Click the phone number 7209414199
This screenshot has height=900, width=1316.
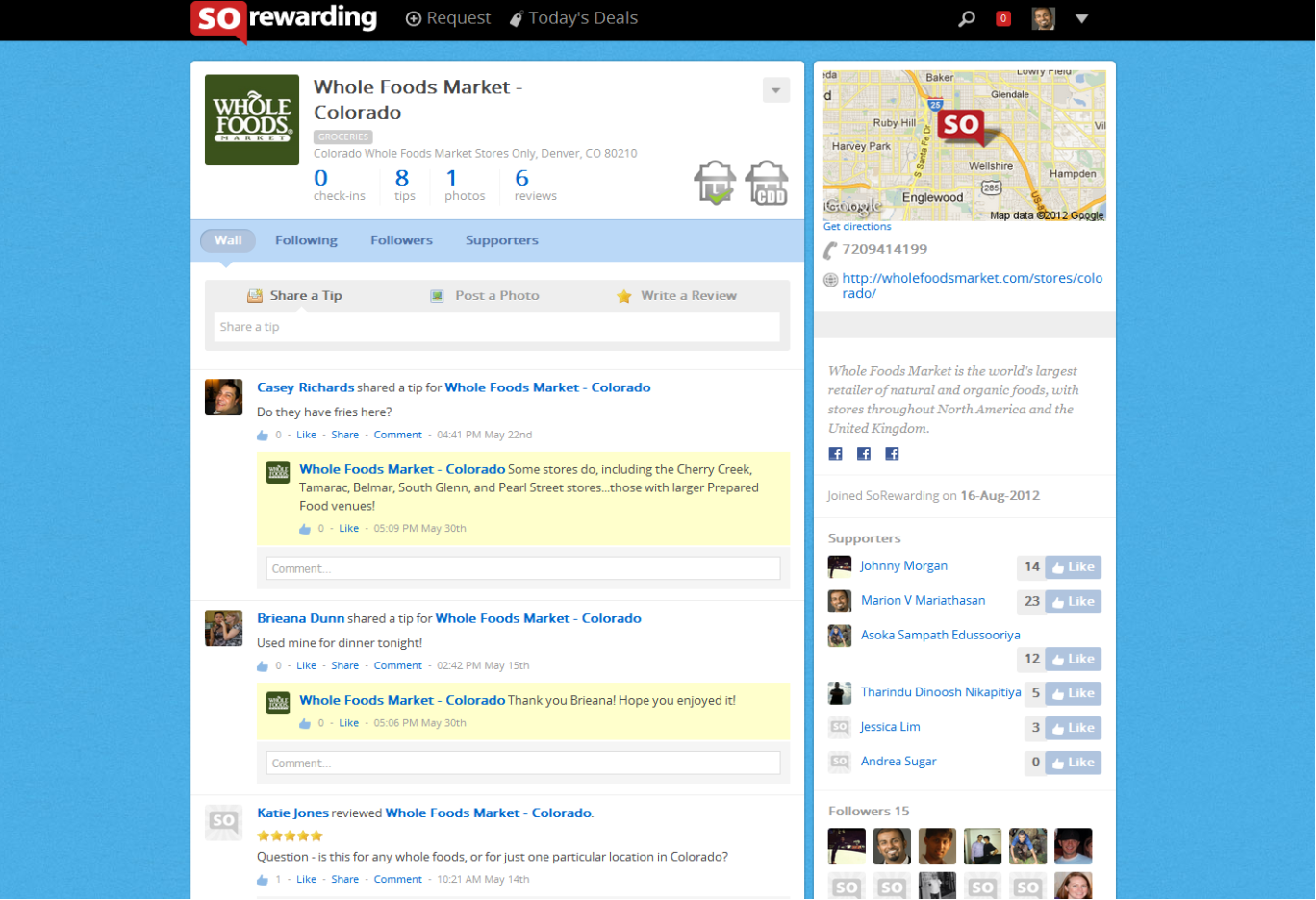click(885, 249)
